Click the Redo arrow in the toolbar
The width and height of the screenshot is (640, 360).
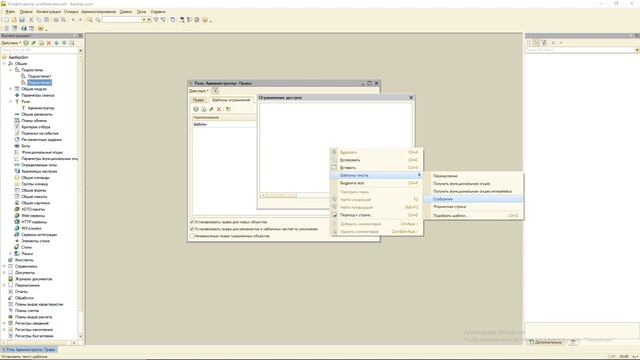coord(80,20)
